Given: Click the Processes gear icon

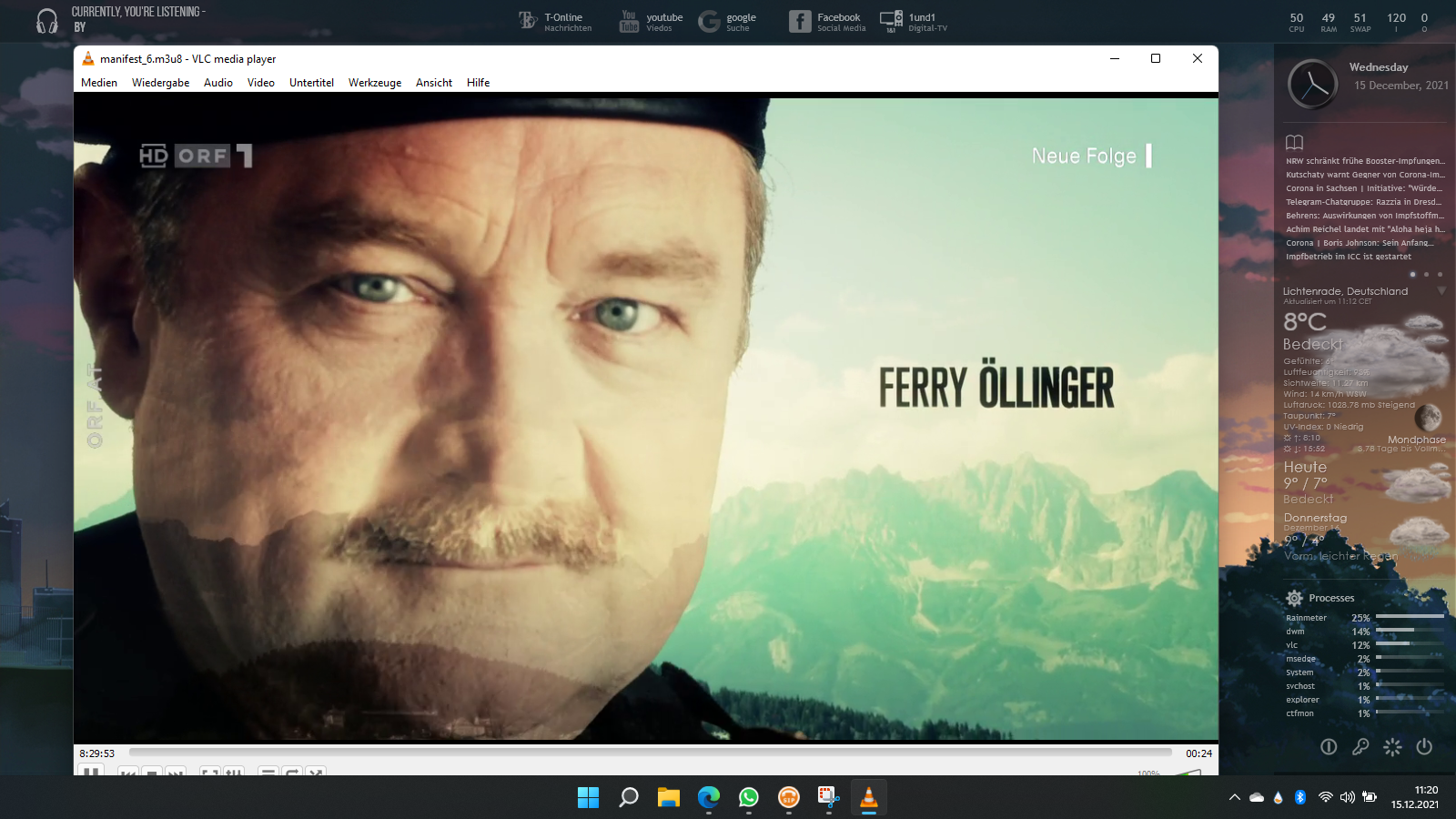Looking at the screenshot, I should click(x=1294, y=598).
